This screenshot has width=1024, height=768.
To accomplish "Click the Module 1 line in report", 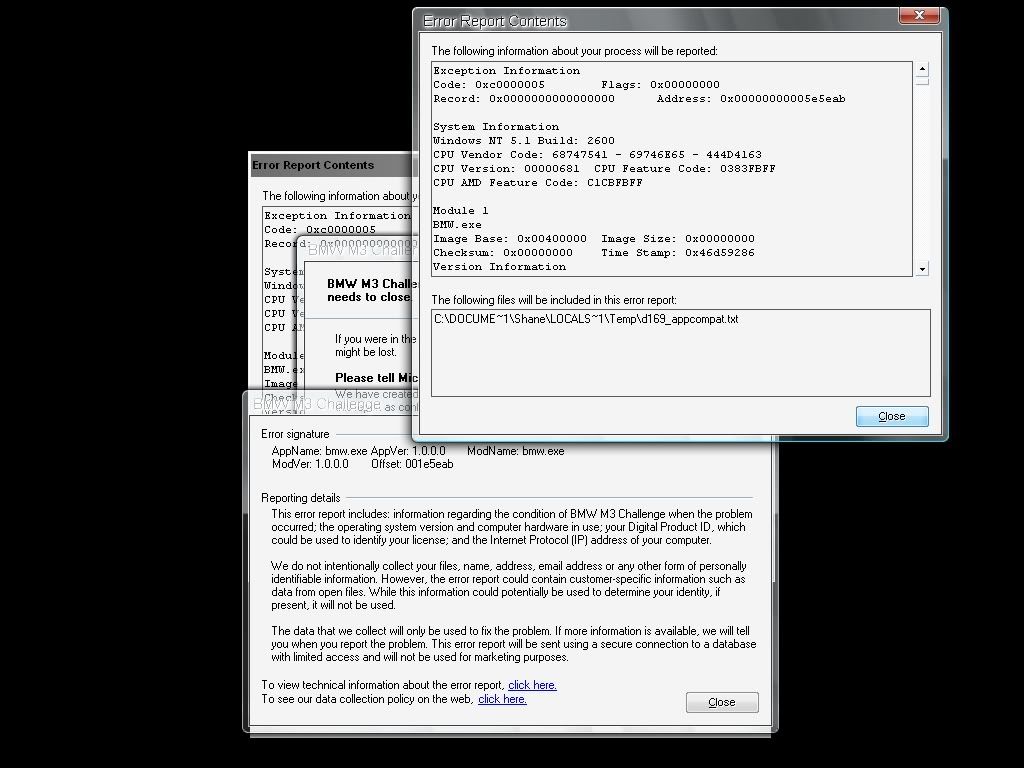I will point(460,211).
